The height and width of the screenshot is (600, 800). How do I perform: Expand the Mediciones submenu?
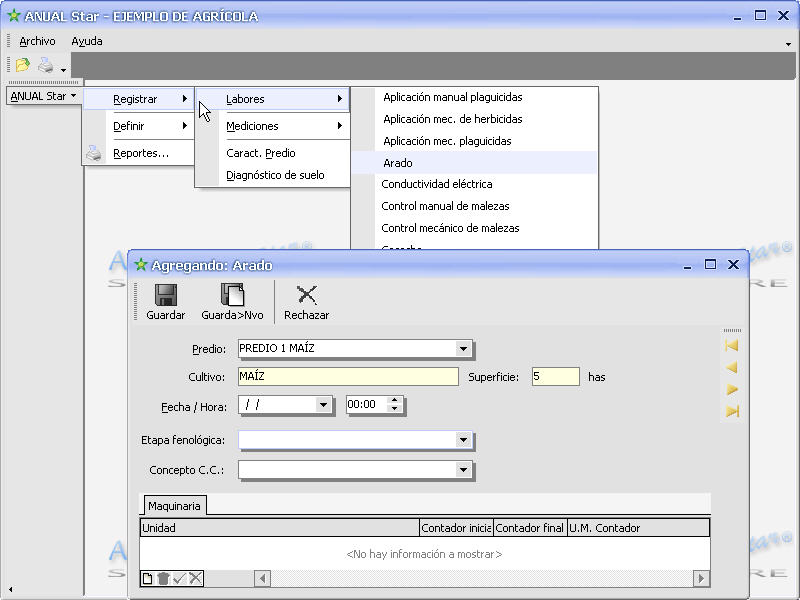(x=272, y=126)
